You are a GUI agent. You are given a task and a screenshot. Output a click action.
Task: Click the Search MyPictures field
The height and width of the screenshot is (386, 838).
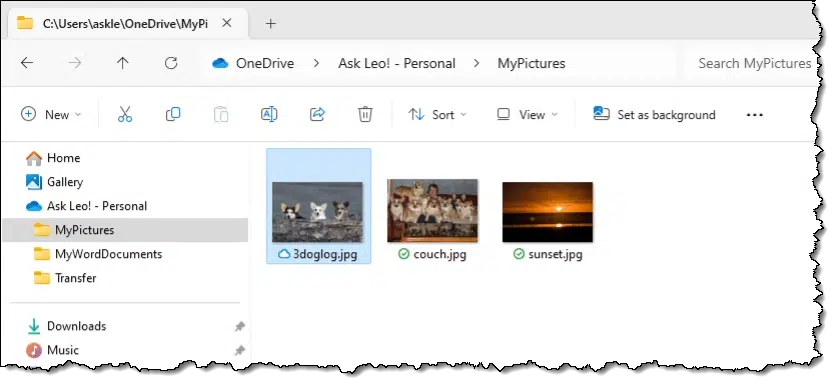[754, 63]
